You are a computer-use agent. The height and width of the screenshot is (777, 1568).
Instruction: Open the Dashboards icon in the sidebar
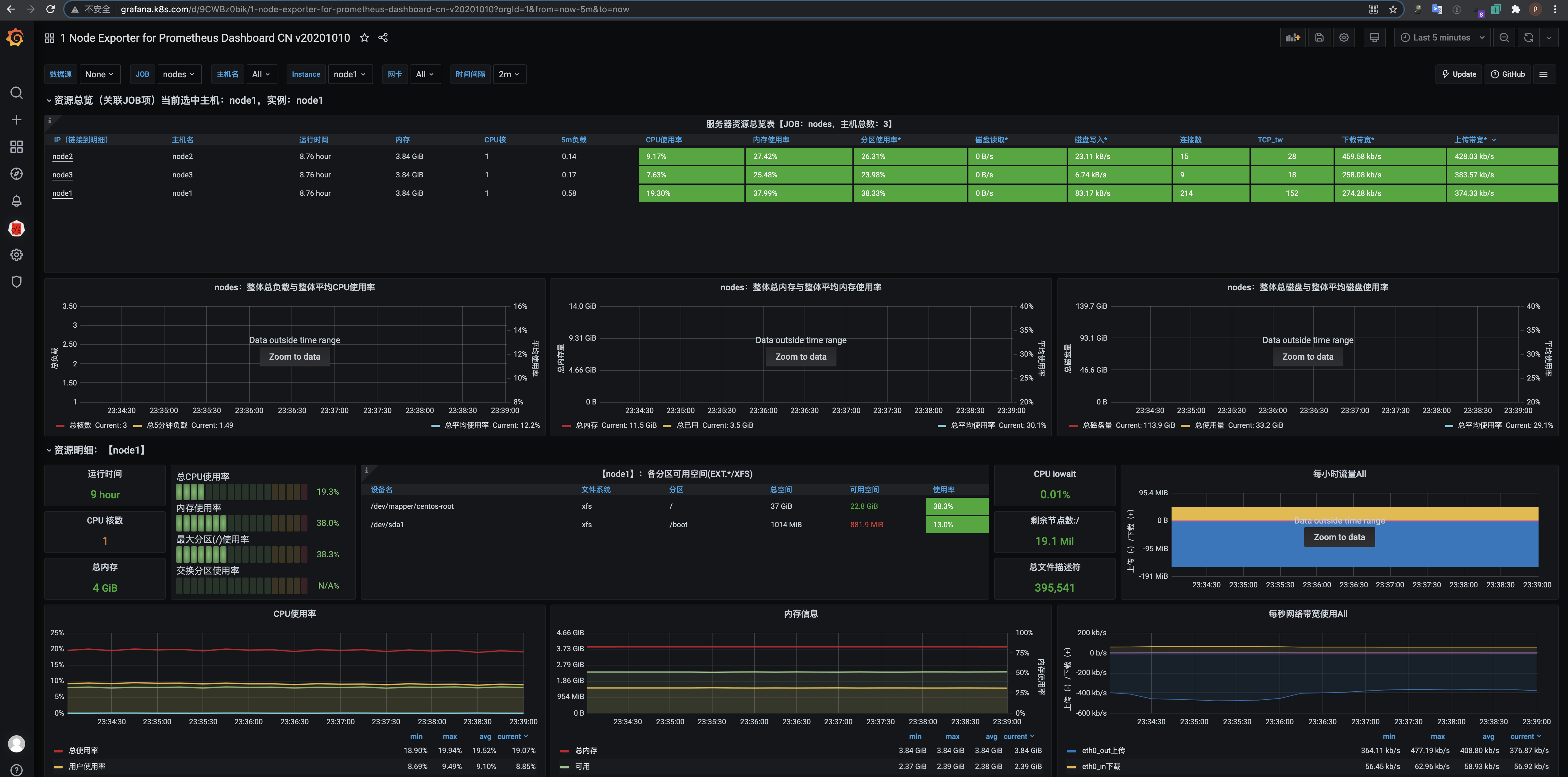[17, 147]
